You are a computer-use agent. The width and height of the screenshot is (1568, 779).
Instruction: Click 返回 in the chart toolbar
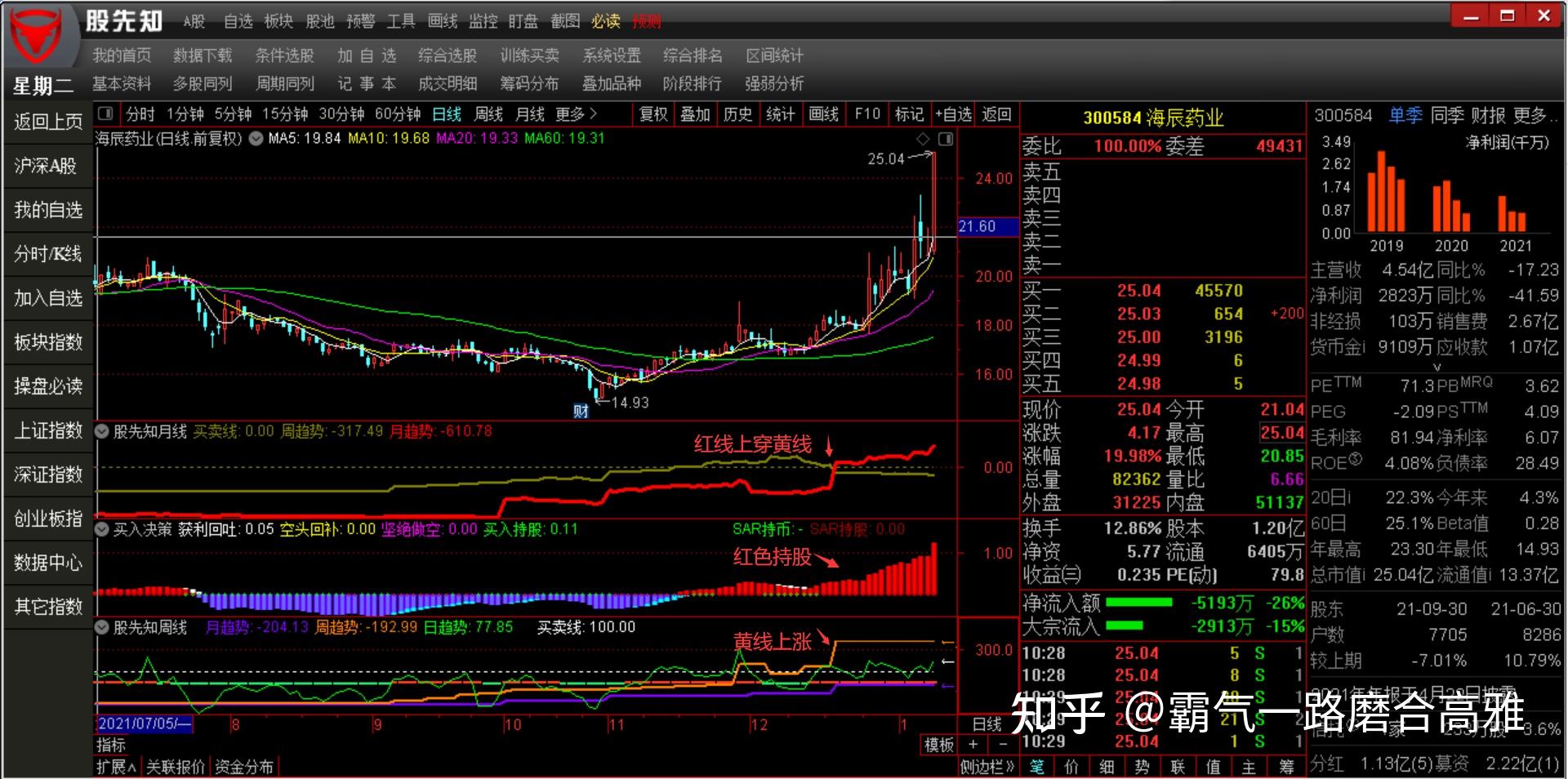[x=996, y=114]
